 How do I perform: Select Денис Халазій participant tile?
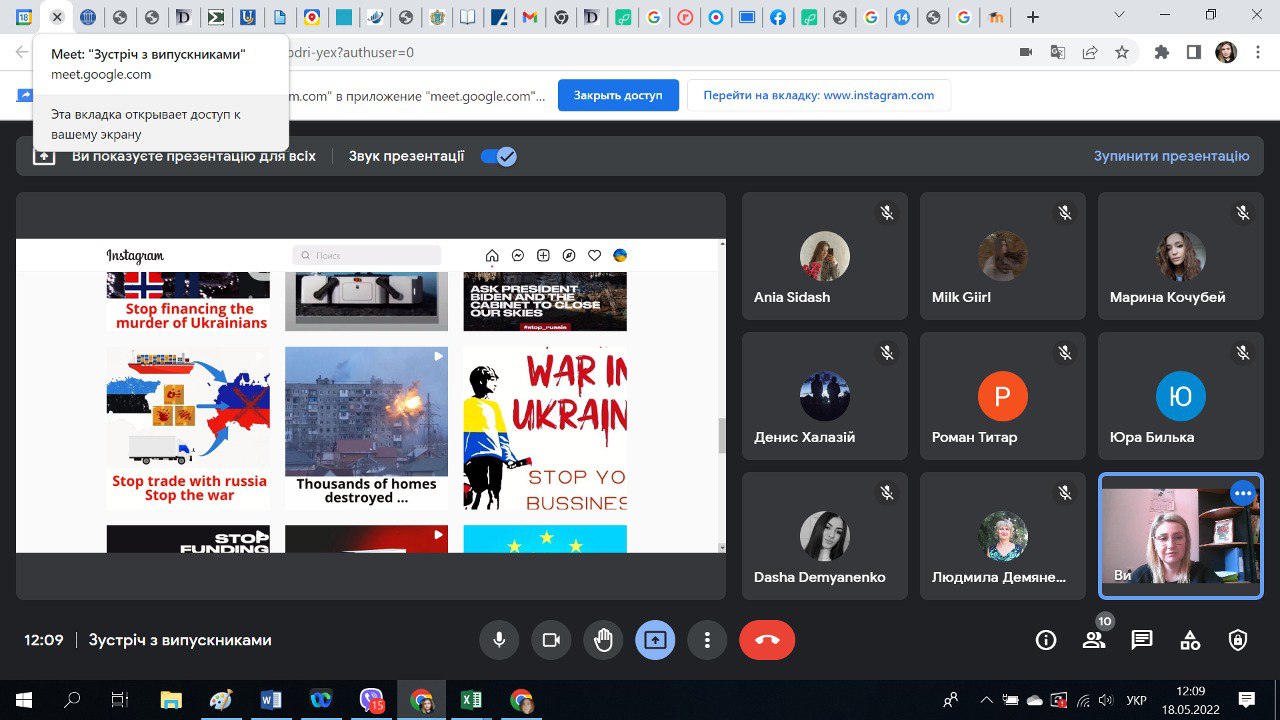pos(825,396)
